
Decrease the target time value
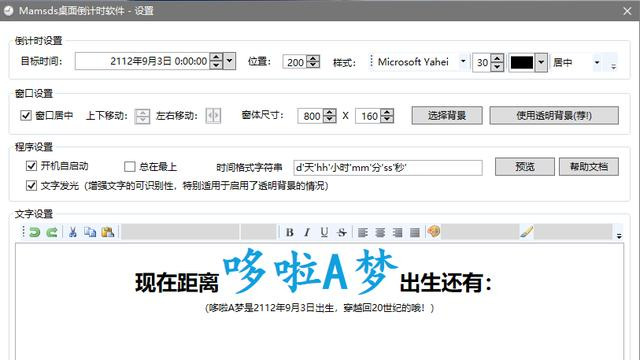click(216, 66)
